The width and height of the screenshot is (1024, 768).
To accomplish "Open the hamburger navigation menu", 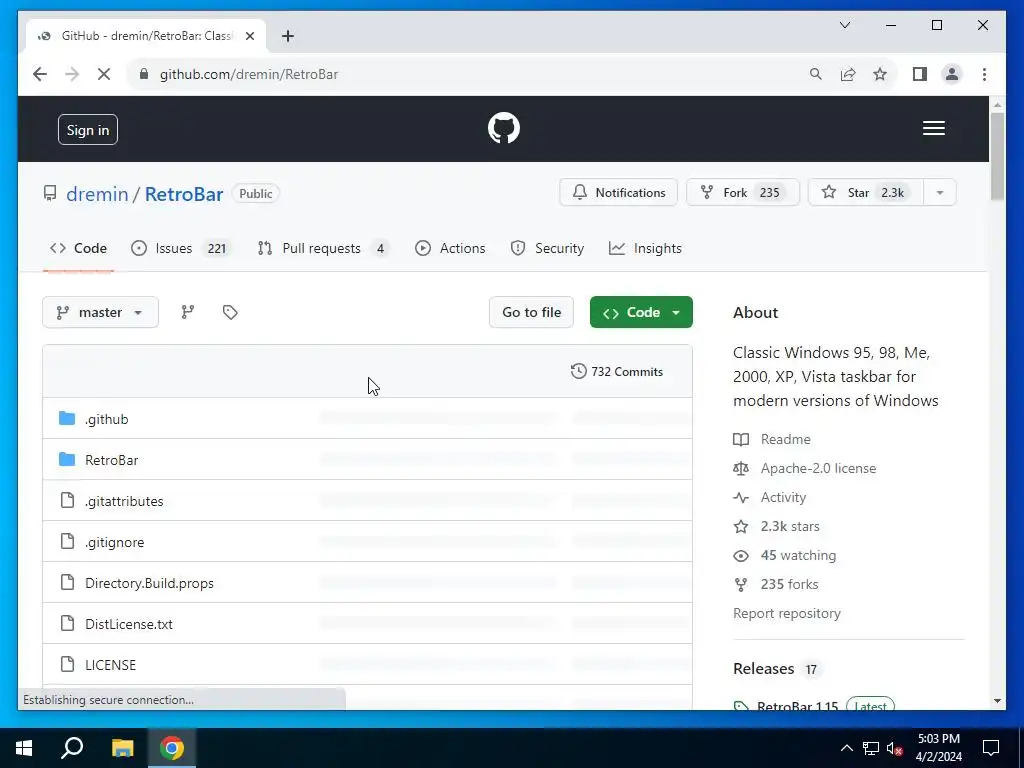I will pos(933,128).
